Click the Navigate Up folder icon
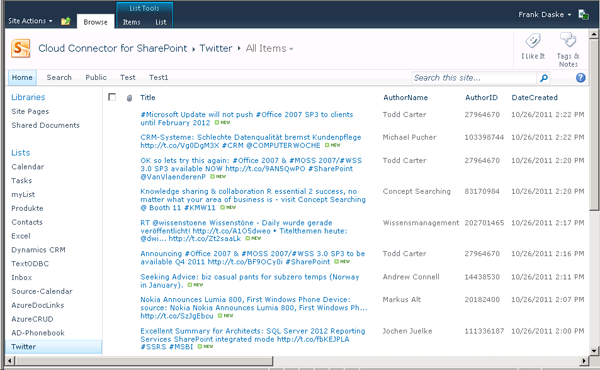600x370 pixels. tap(66, 21)
